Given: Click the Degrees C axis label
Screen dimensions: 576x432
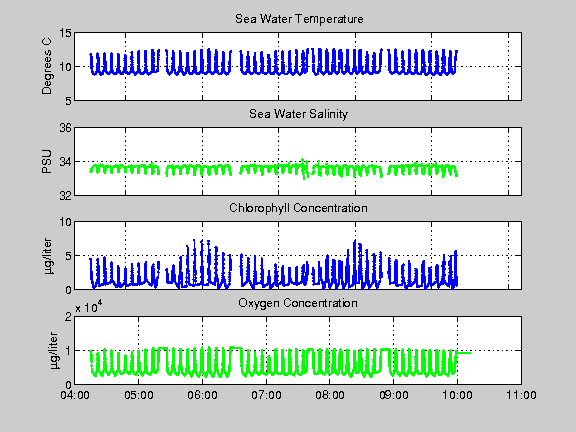Looking at the screenshot, I should (47, 66).
